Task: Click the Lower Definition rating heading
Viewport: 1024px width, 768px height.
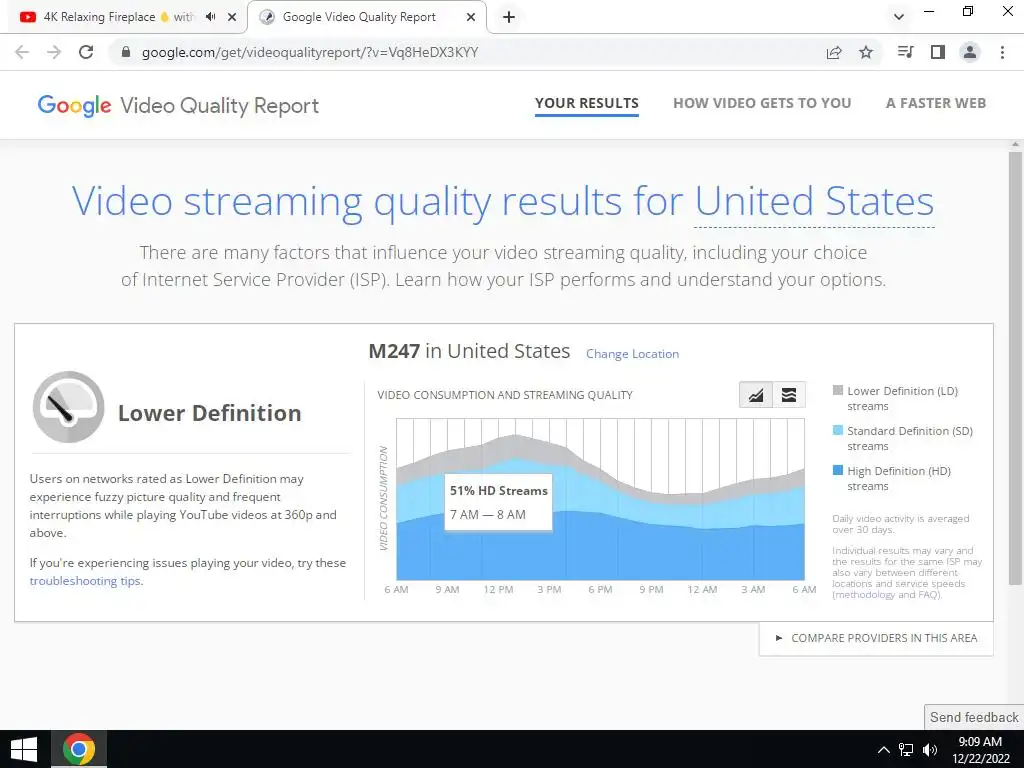Action: [210, 413]
